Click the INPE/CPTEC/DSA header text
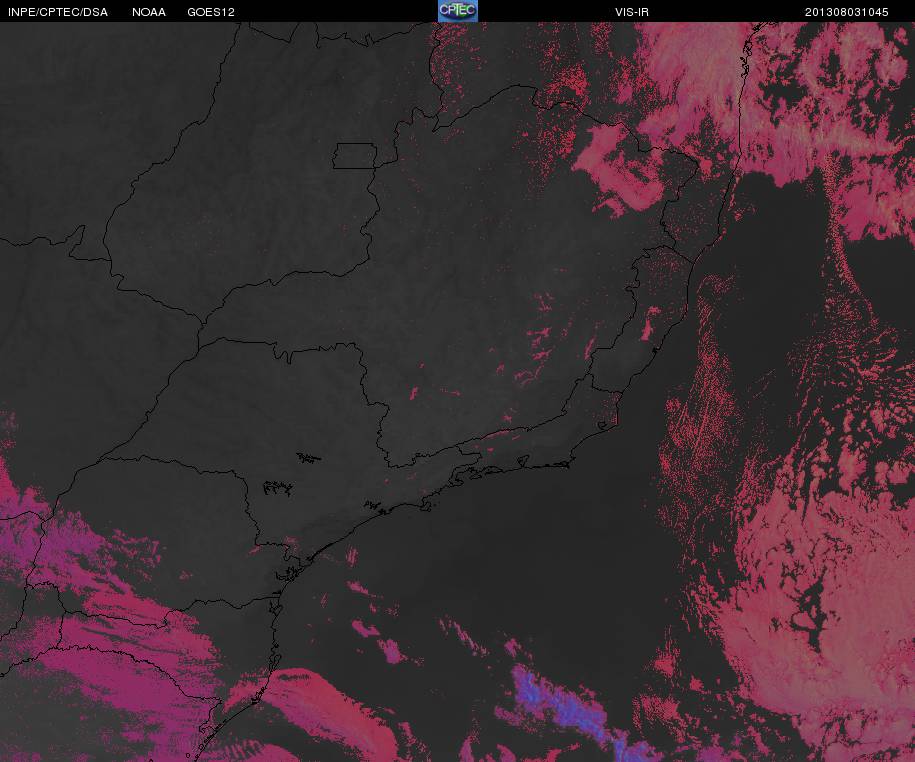 pos(57,12)
